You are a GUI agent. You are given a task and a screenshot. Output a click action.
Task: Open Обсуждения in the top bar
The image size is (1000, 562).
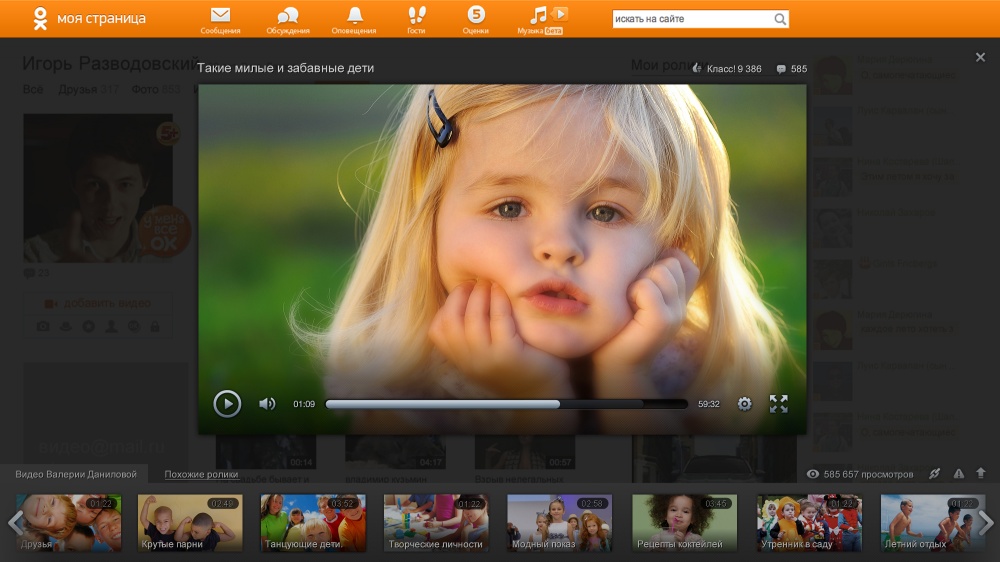click(x=288, y=20)
